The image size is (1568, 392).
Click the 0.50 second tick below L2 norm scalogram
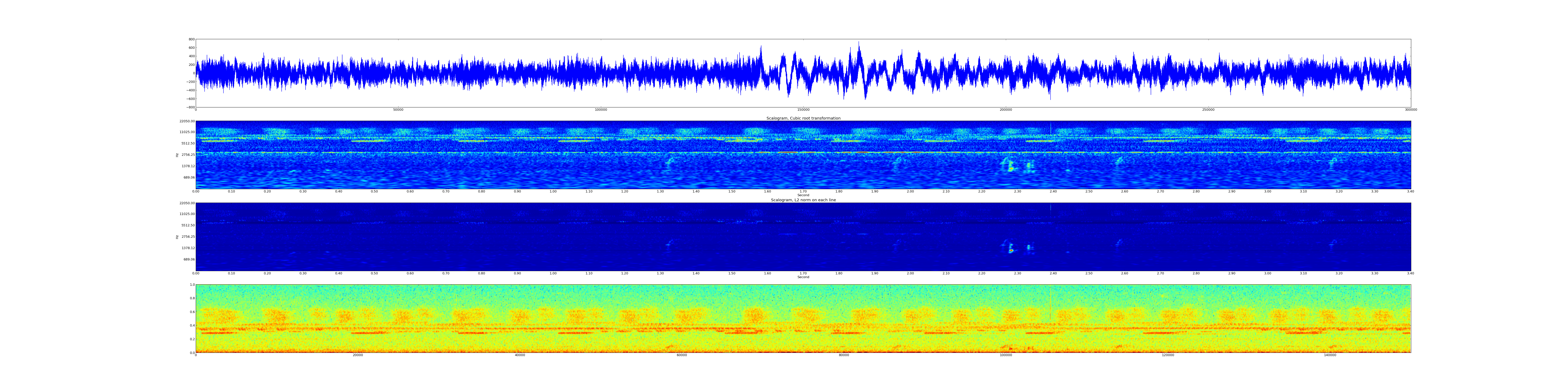click(x=374, y=273)
